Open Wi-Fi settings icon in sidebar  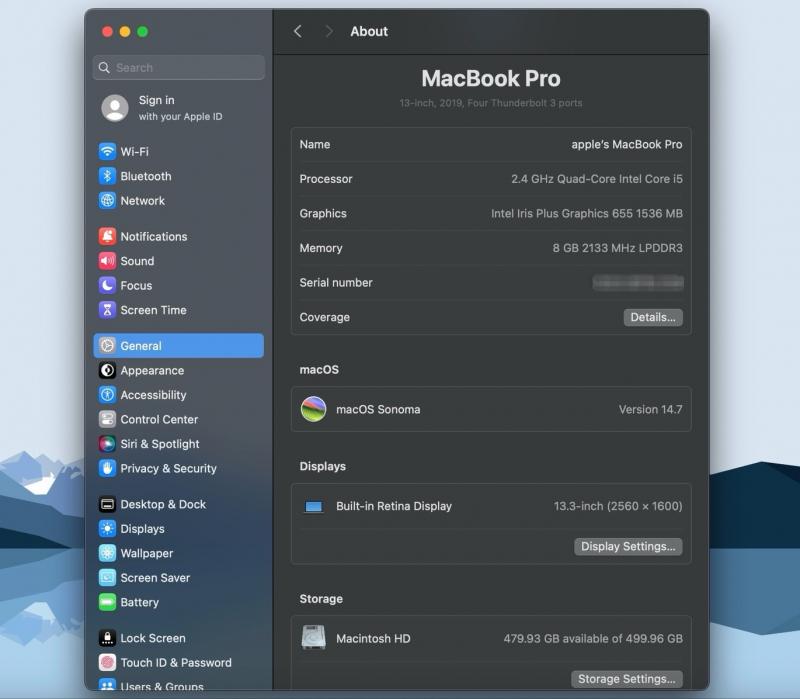click(107, 152)
